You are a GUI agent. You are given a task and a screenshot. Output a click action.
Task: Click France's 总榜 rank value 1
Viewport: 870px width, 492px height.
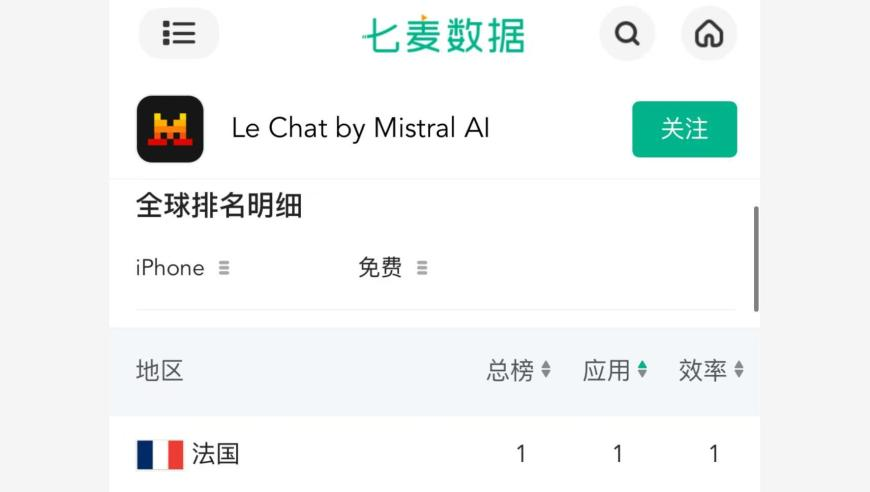(521, 454)
